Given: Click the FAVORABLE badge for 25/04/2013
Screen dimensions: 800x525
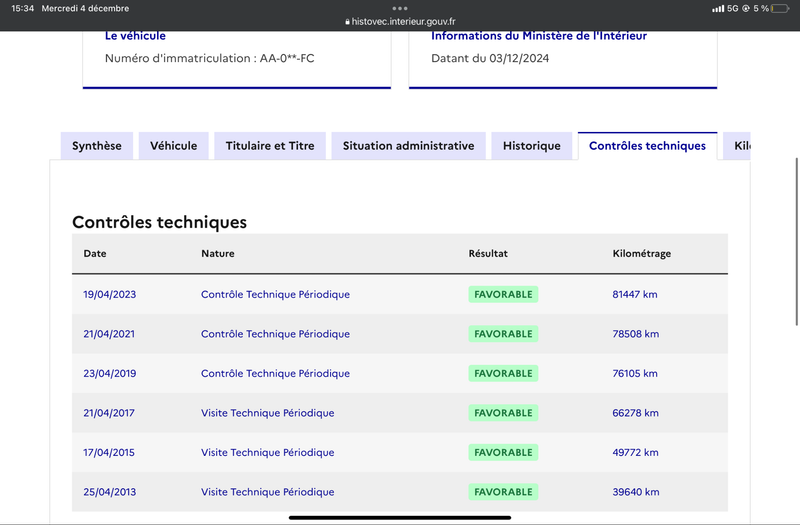Looking at the screenshot, I should click(x=504, y=492).
